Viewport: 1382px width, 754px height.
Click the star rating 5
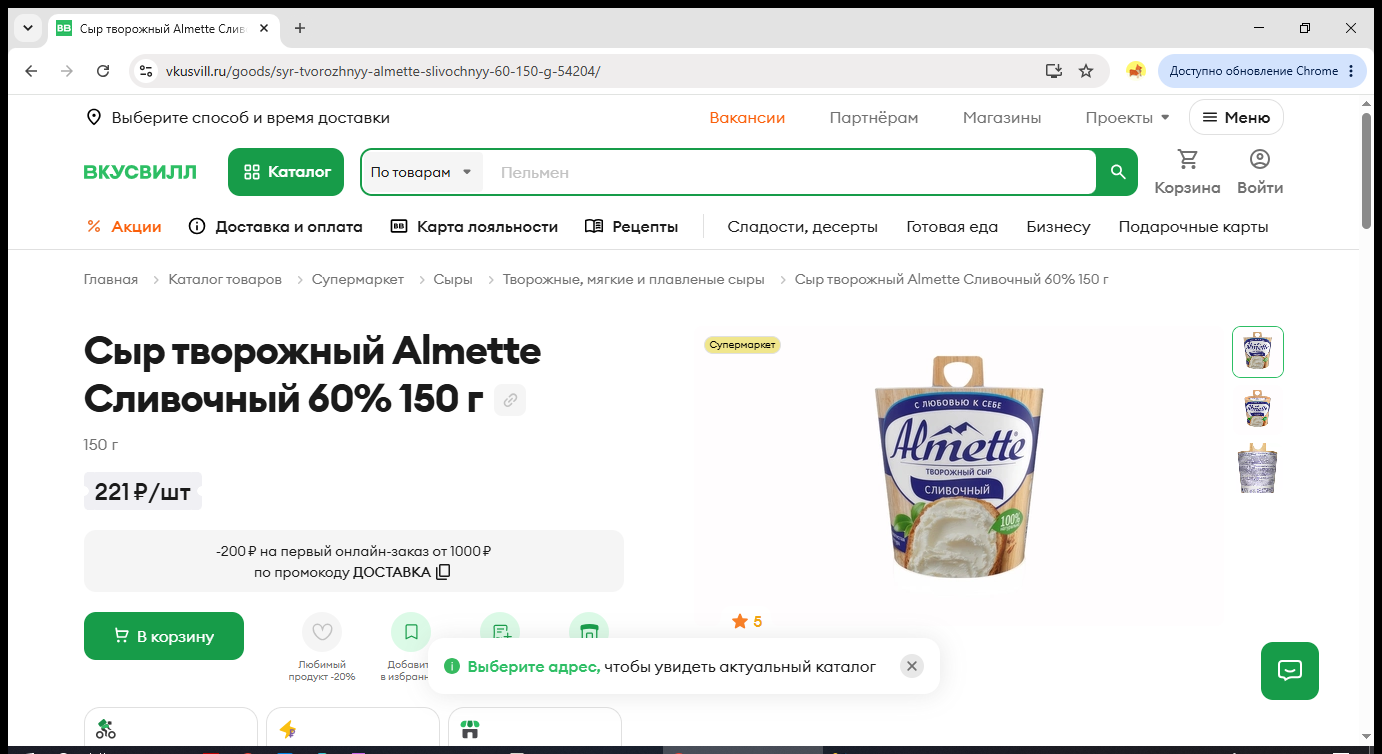tap(747, 622)
